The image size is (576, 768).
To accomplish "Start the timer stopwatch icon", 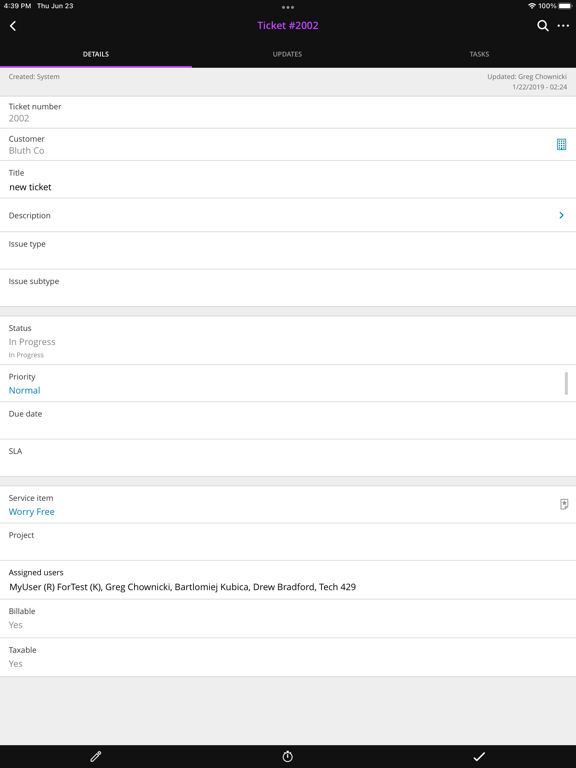I will tap(288, 757).
